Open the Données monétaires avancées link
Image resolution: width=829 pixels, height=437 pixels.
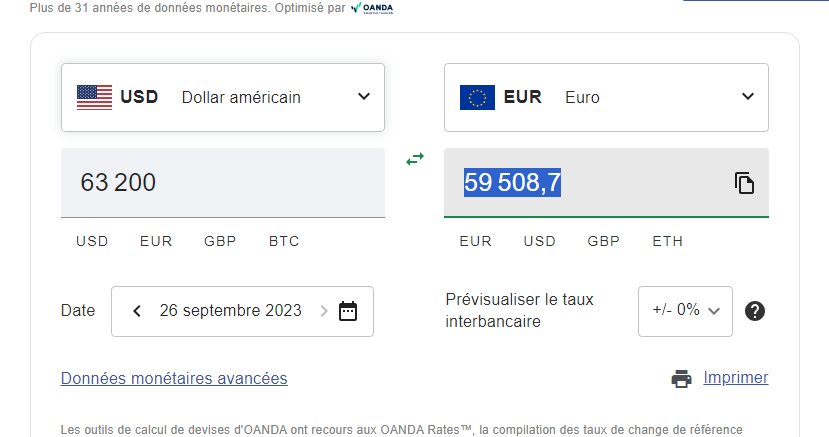174,378
